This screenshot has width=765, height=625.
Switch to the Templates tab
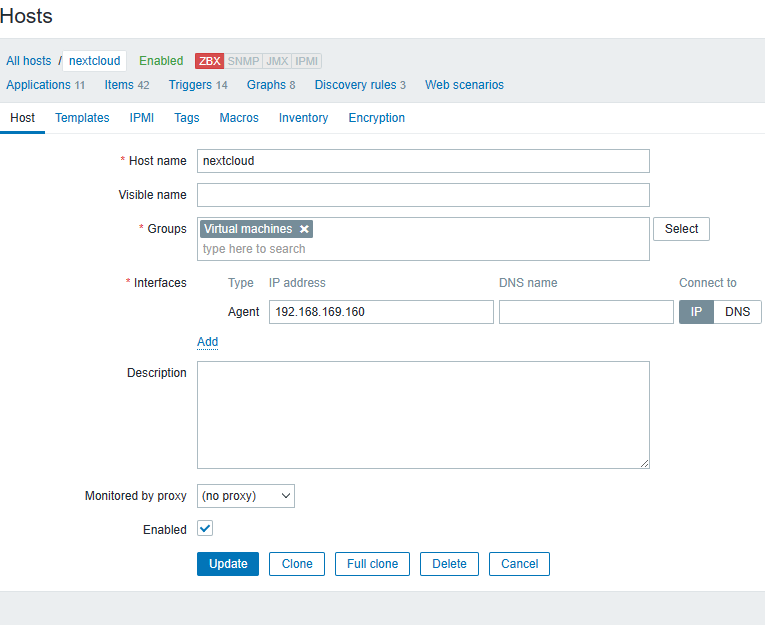pos(82,118)
